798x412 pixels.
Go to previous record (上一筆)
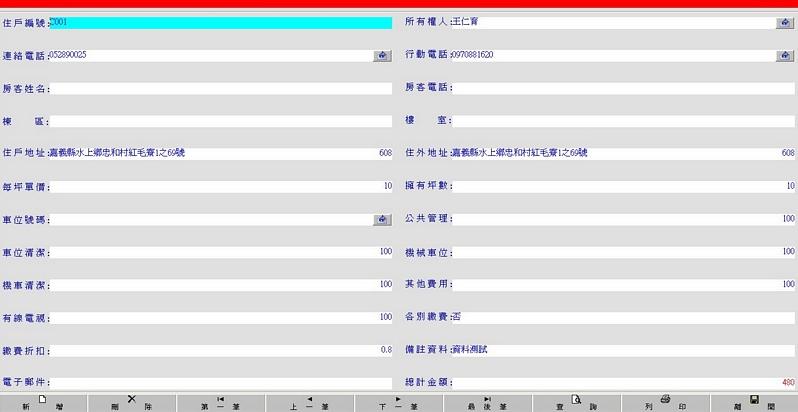[x=309, y=403]
